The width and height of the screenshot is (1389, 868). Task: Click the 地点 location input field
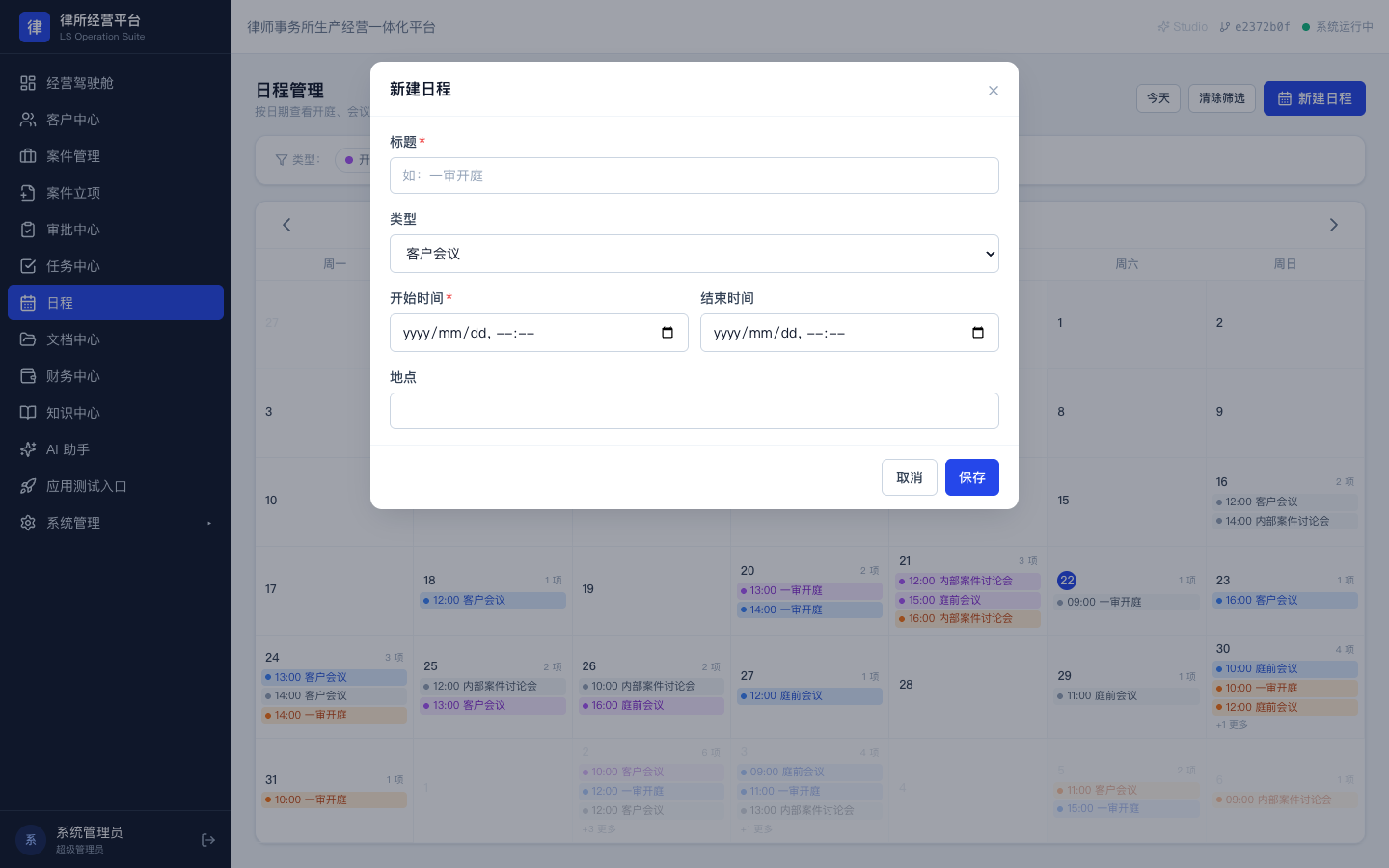tap(694, 411)
